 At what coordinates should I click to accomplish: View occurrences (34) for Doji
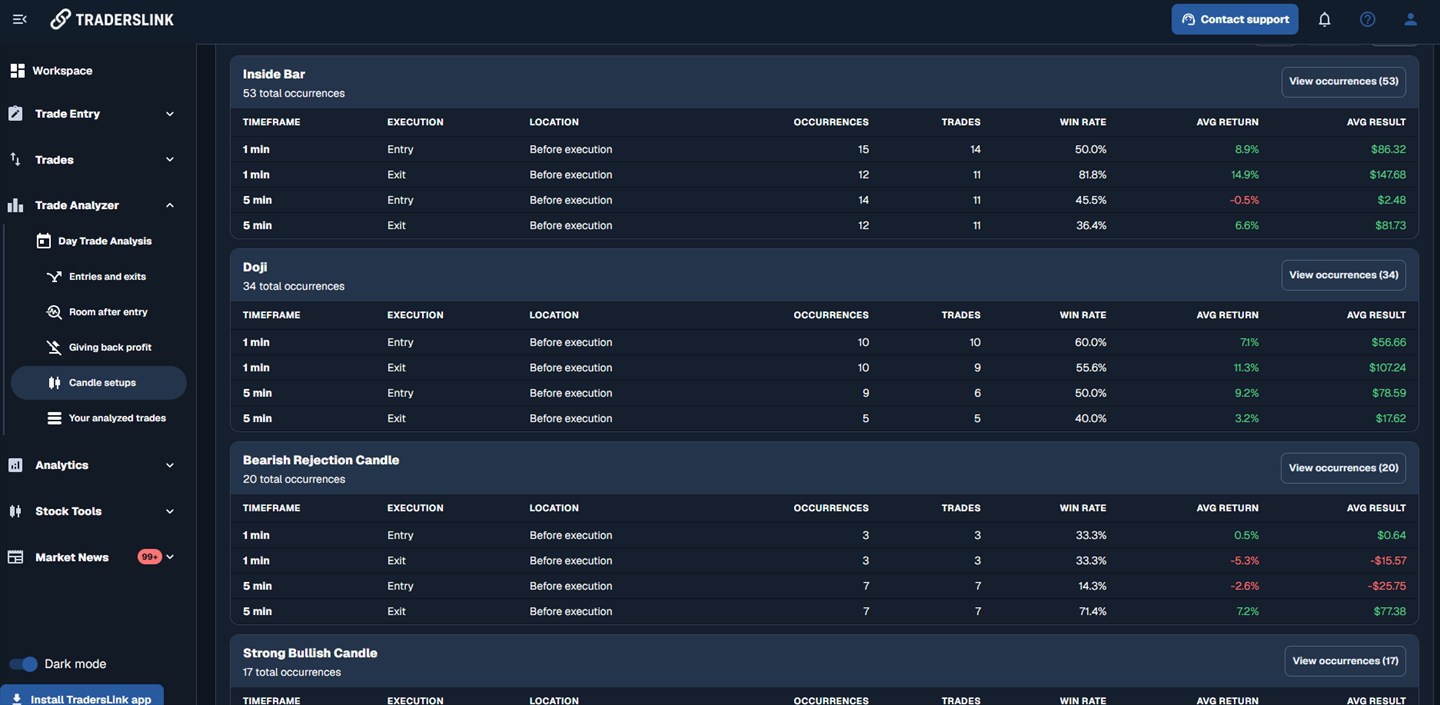coord(1343,275)
